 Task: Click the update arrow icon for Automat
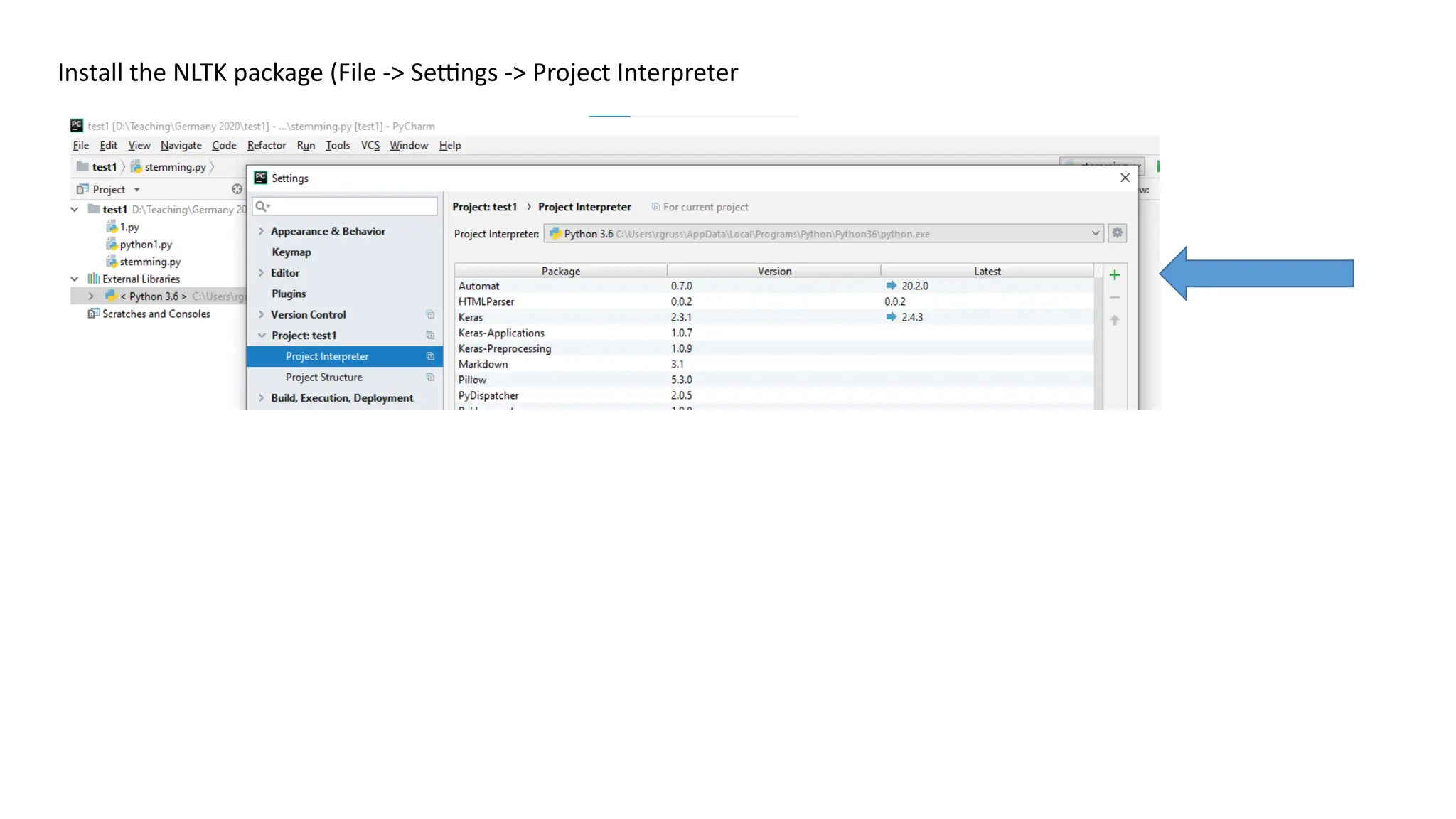pos(891,285)
